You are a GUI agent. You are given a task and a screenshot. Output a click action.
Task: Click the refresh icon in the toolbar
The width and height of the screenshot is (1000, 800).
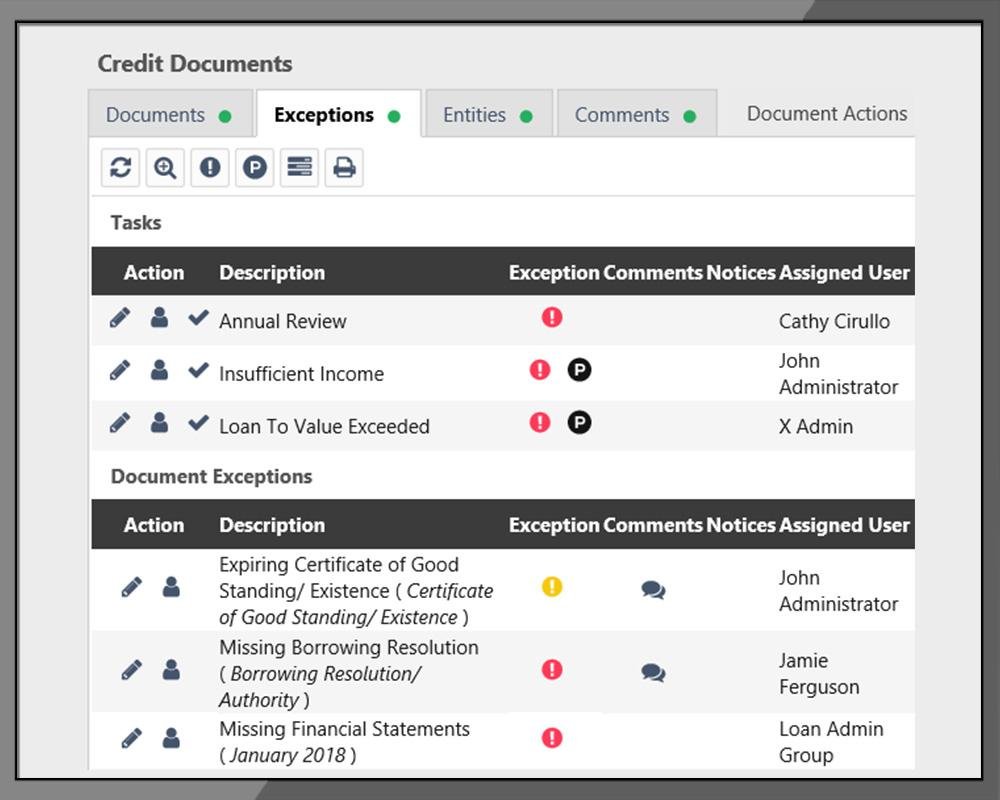pyautogui.click(x=121, y=167)
